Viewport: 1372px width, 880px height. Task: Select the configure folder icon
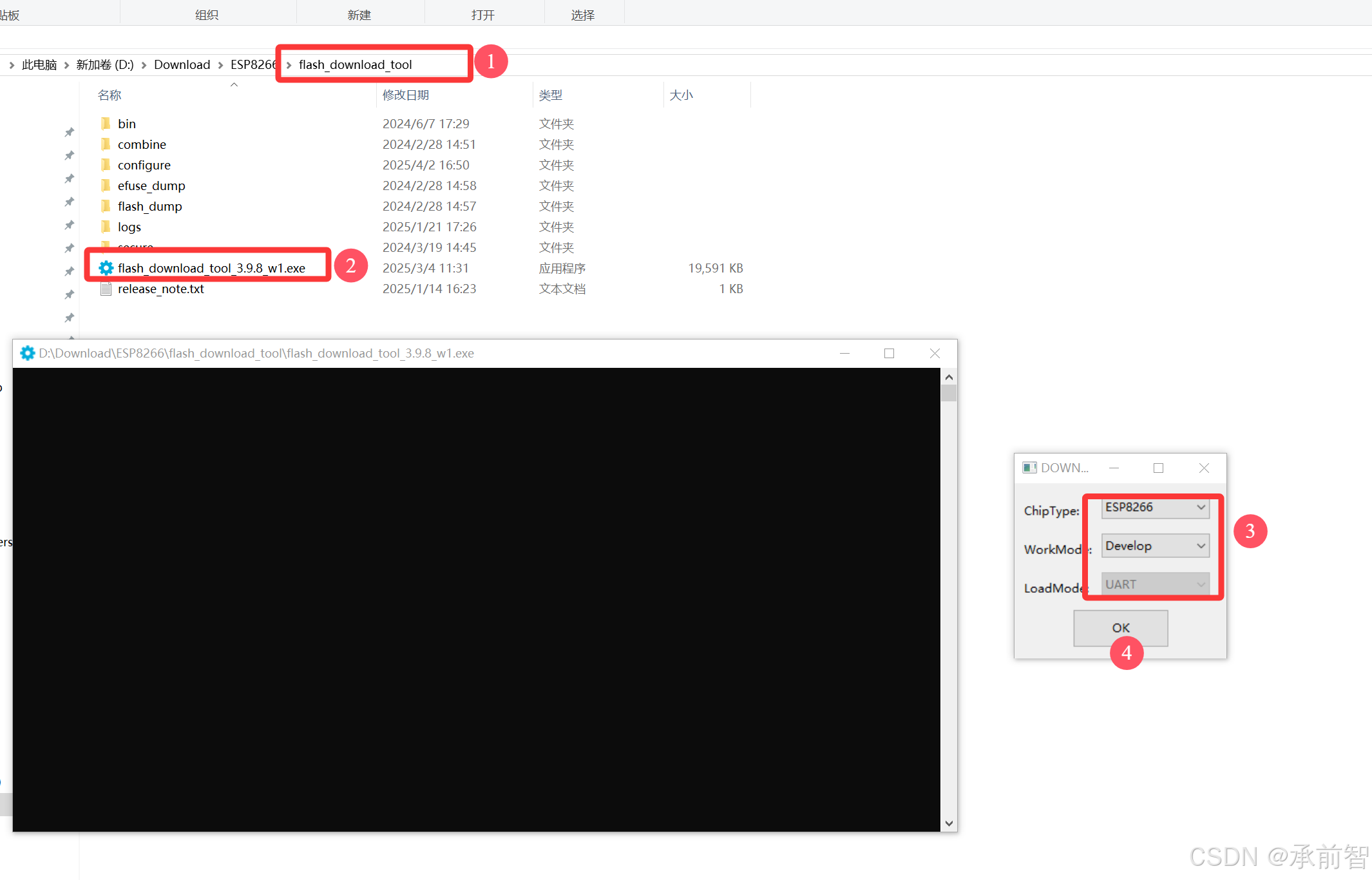tap(106, 164)
